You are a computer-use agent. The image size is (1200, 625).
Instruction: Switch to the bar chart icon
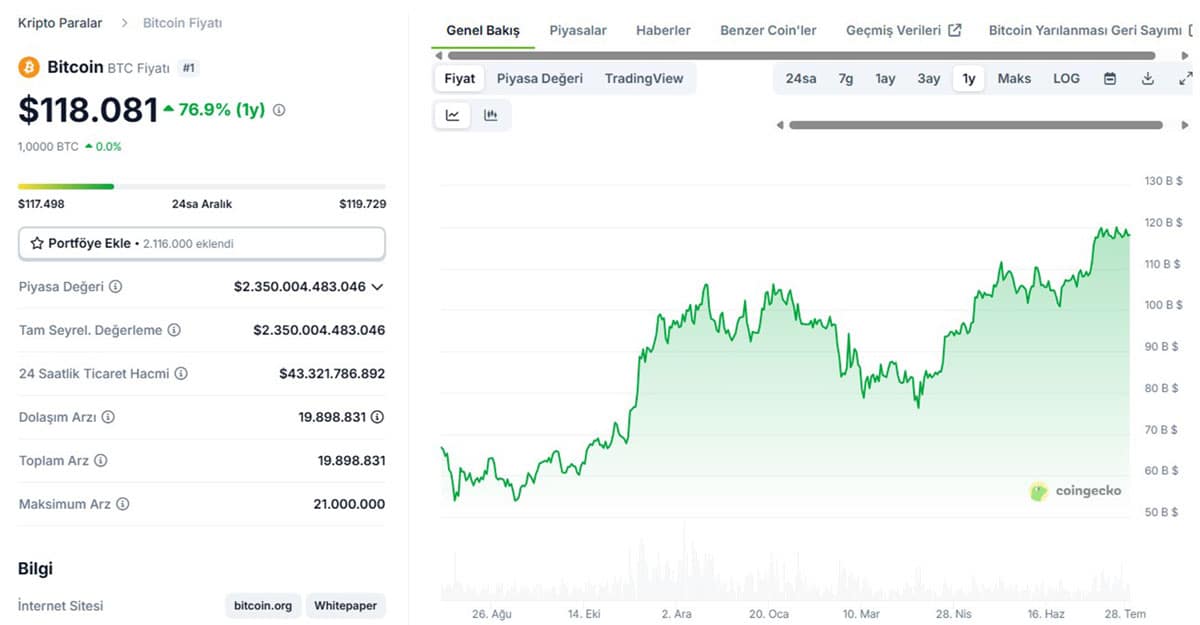[x=491, y=114]
